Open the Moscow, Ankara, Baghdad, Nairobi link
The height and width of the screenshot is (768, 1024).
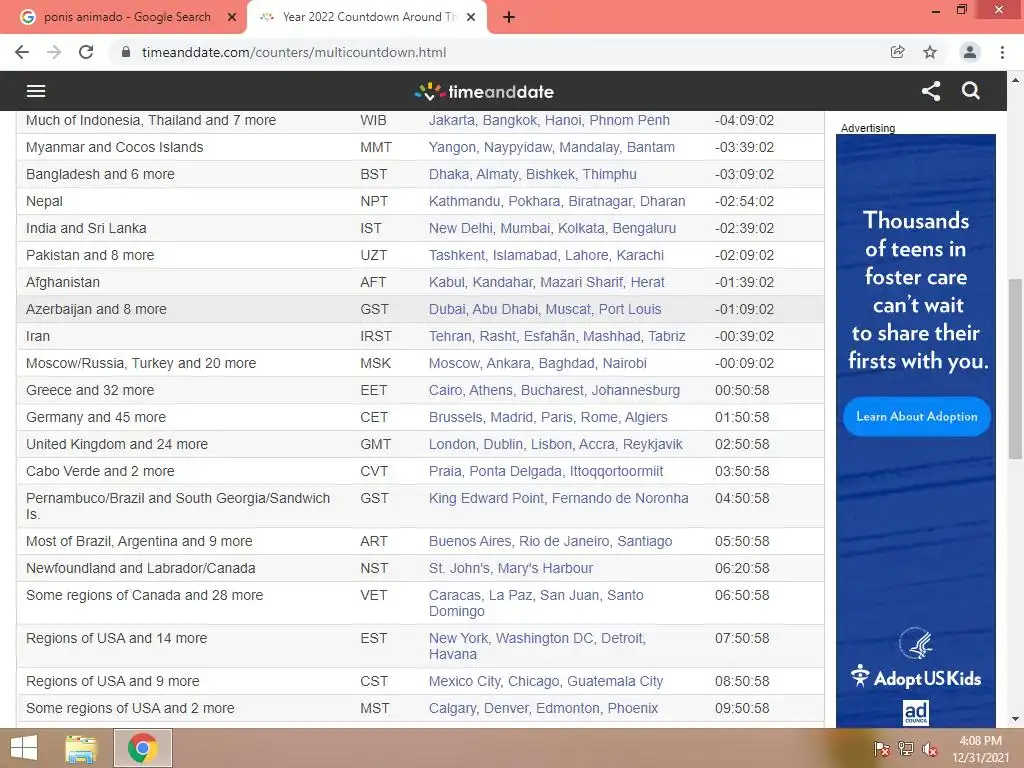coord(538,363)
